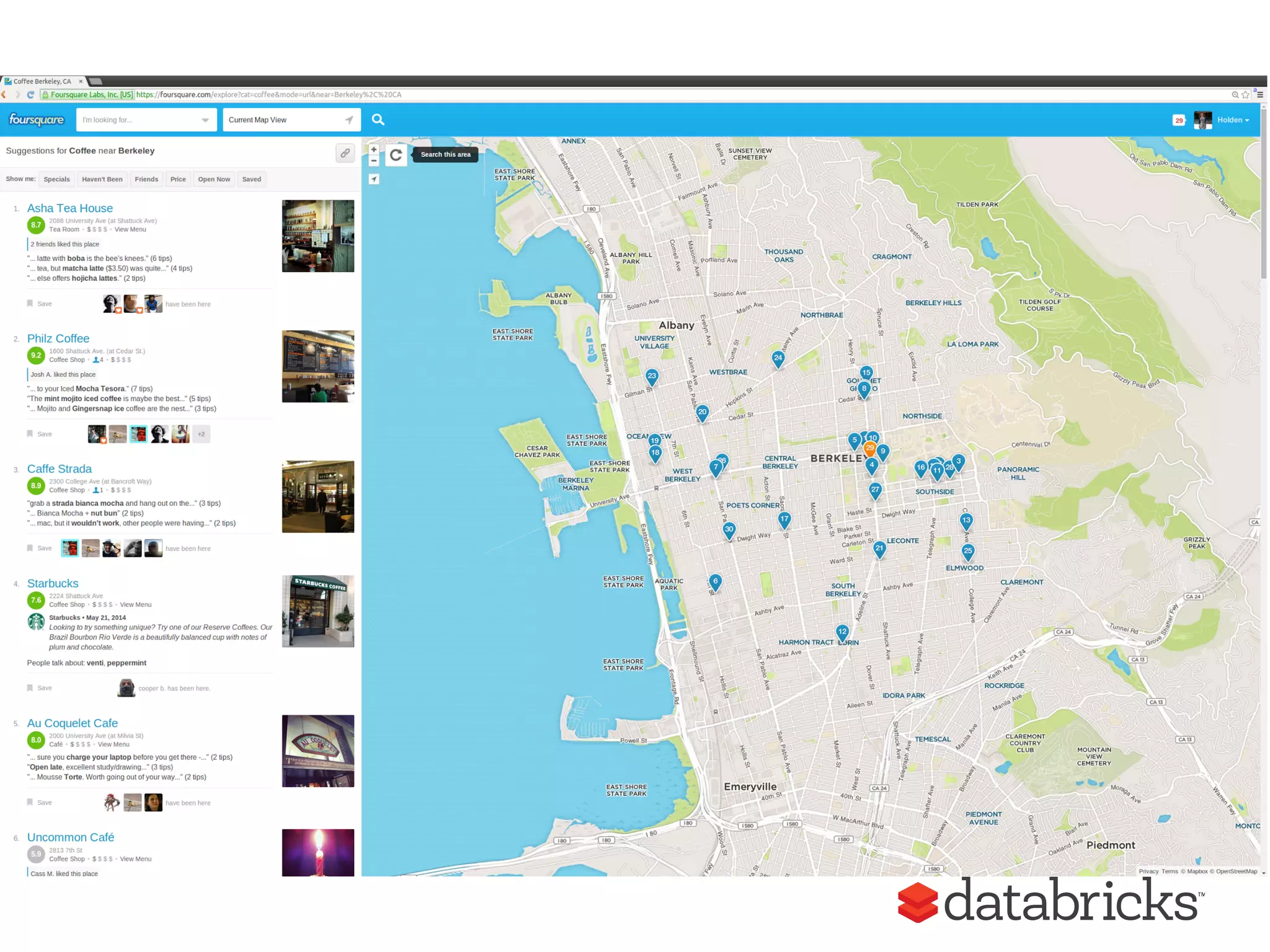The image size is (1270, 952).
Task: Toggle the Specials filter
Action: coord(56,180)
